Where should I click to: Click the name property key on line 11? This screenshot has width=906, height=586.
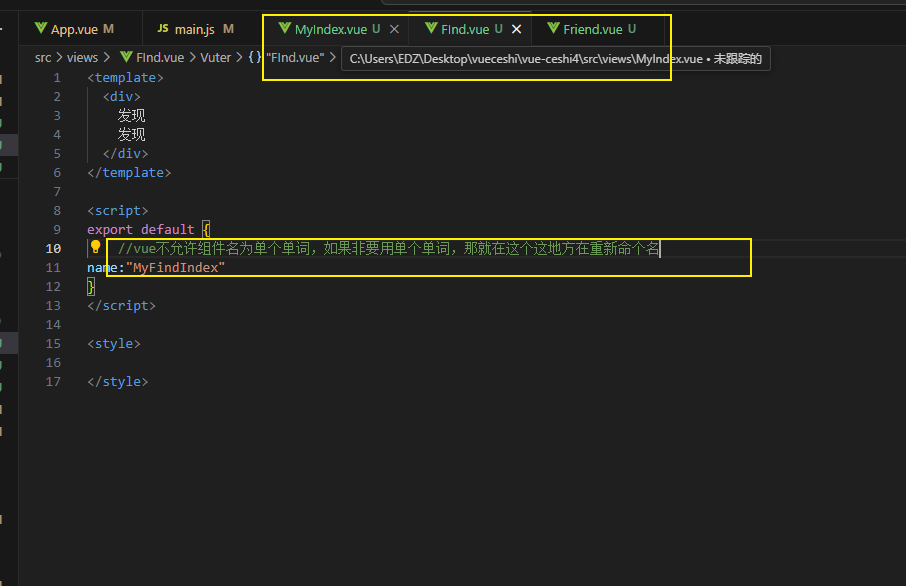pos(102,268)
